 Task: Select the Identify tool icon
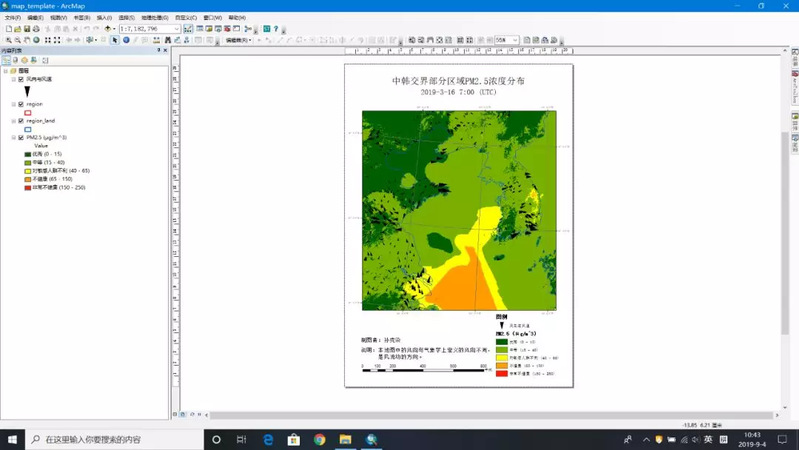coord(126,40)
